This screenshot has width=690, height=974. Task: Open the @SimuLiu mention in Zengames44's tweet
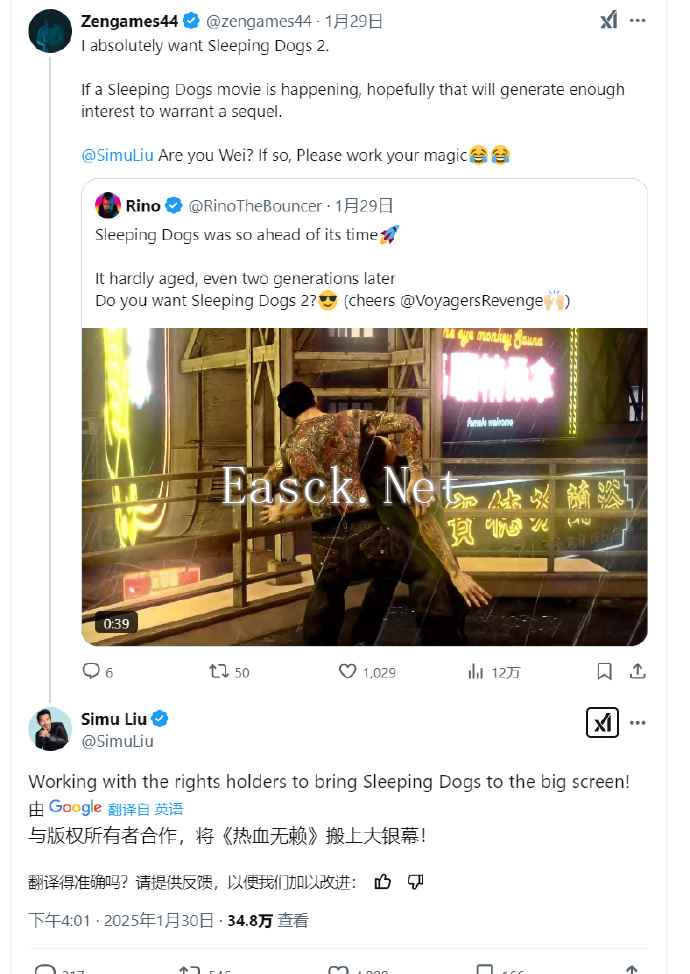click(x=117, y=155)
